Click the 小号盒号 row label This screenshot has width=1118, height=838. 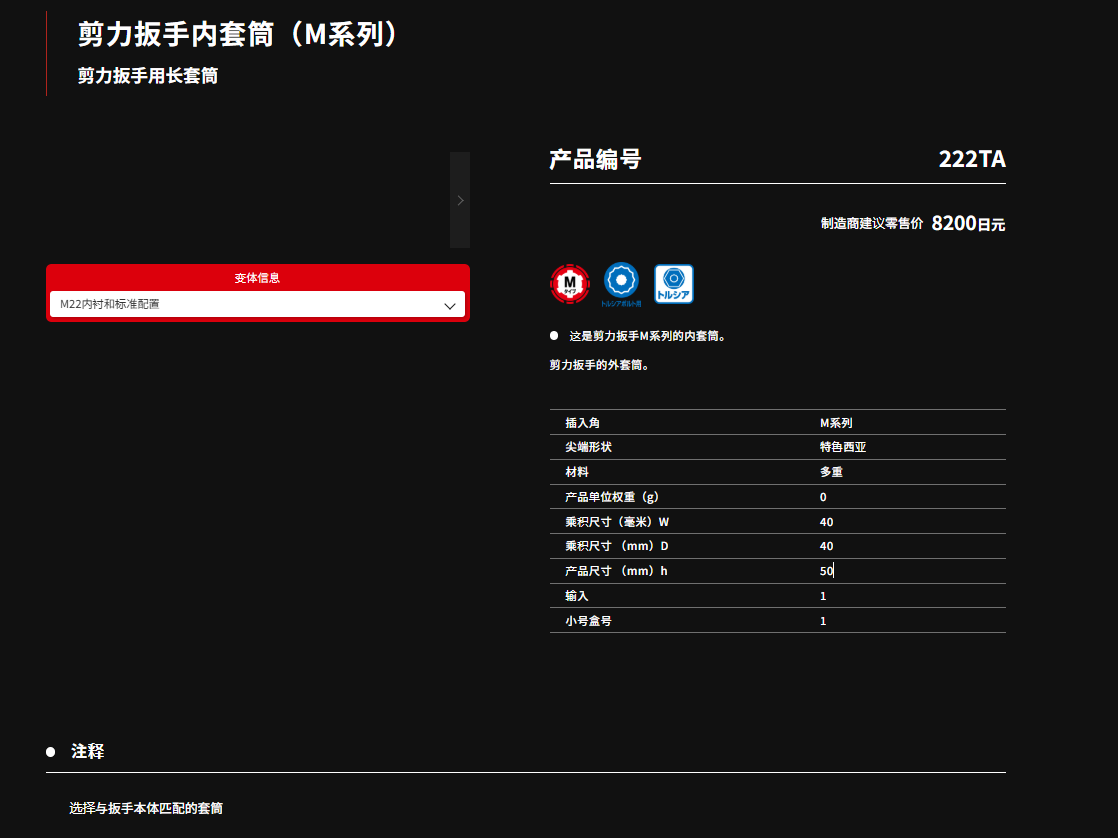[x=588, y=621]
